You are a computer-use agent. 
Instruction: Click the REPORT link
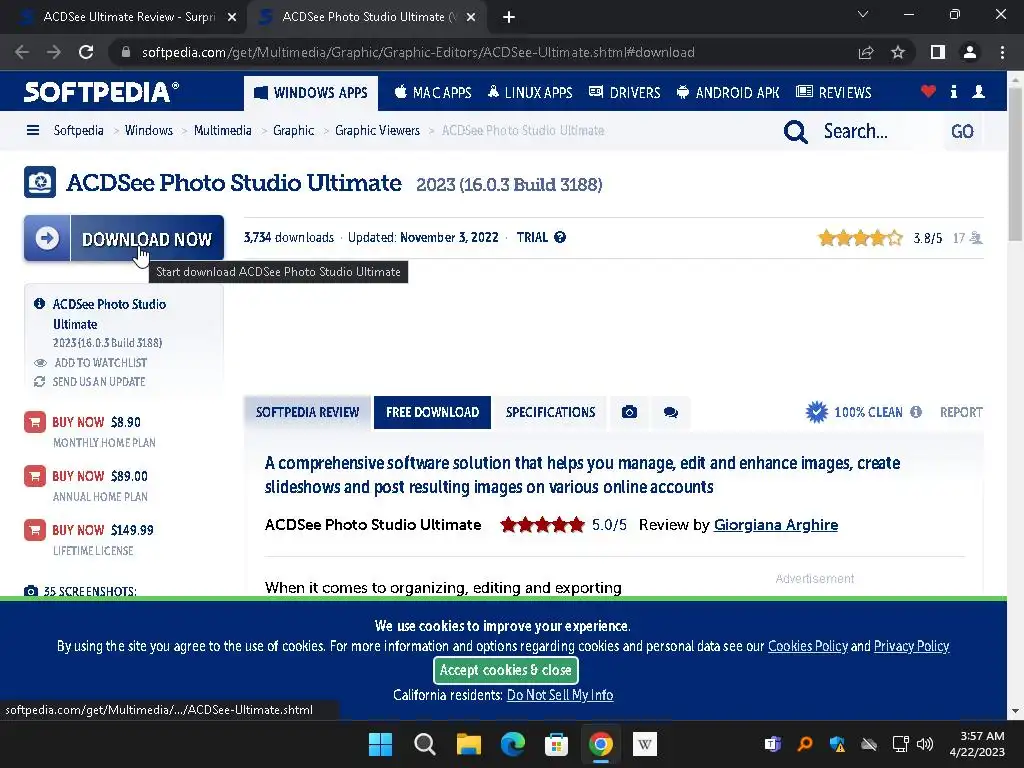click(961, 412)
